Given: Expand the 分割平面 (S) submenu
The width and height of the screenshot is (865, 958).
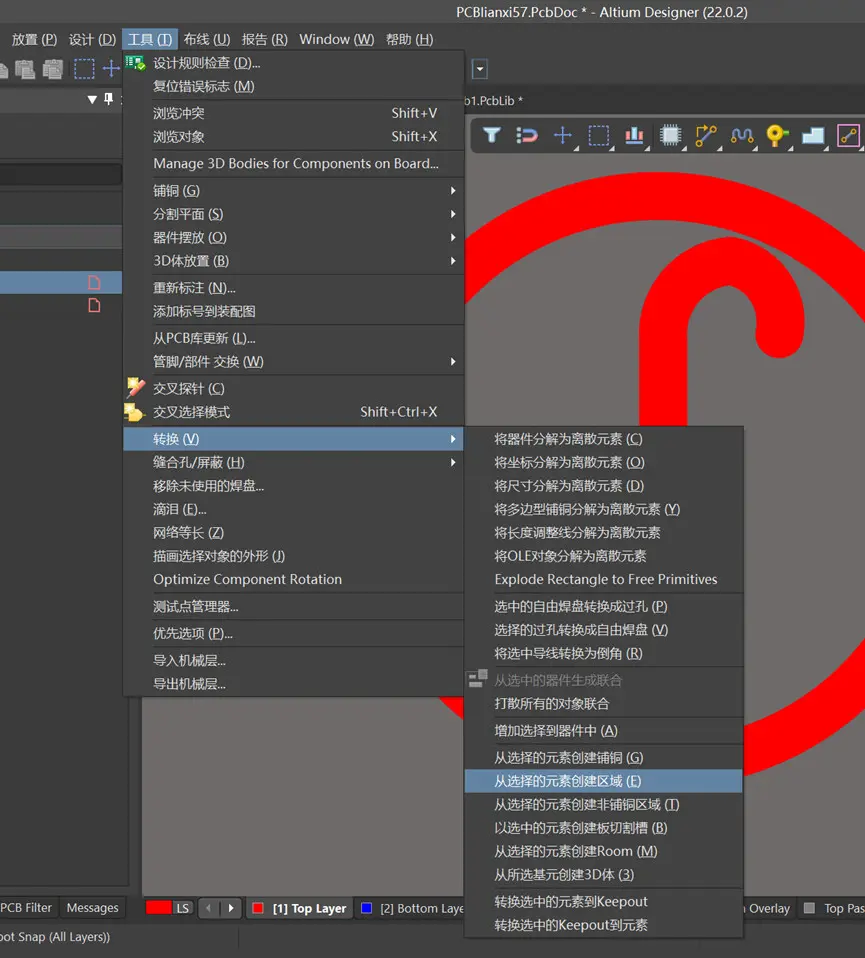Looking at the screenshot, I should tap(453, 214).
